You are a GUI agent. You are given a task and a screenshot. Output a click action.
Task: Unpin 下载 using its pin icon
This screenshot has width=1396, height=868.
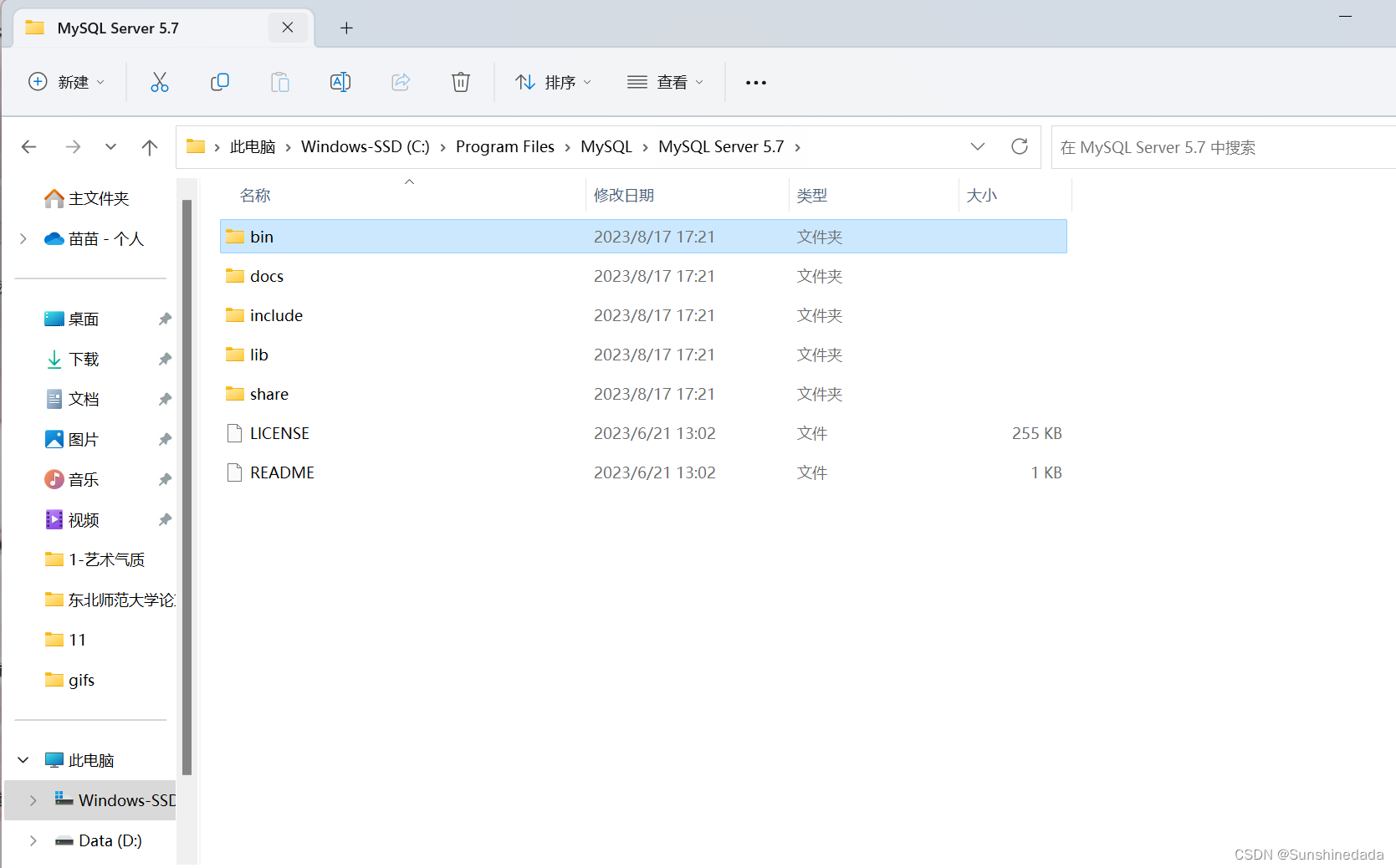pos(165,360)
